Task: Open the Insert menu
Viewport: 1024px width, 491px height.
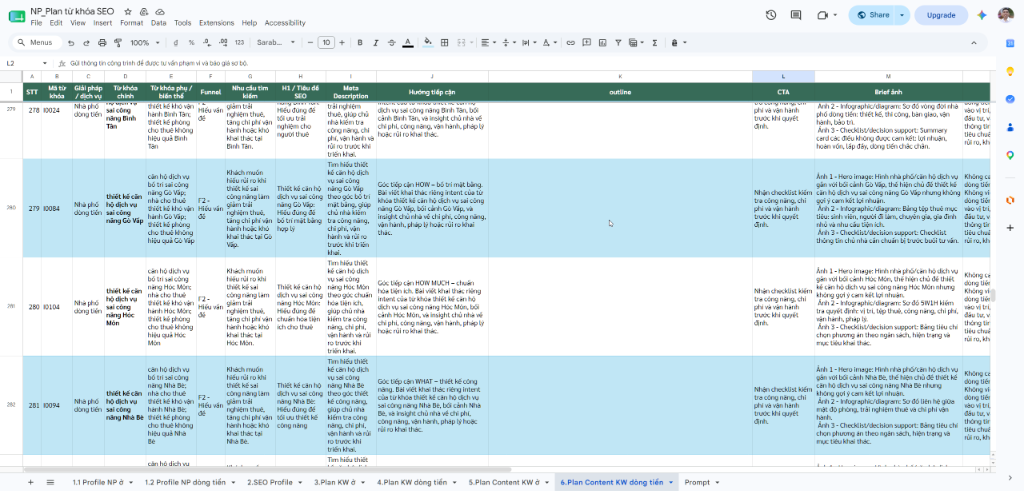Action: (x=103, y=23)
